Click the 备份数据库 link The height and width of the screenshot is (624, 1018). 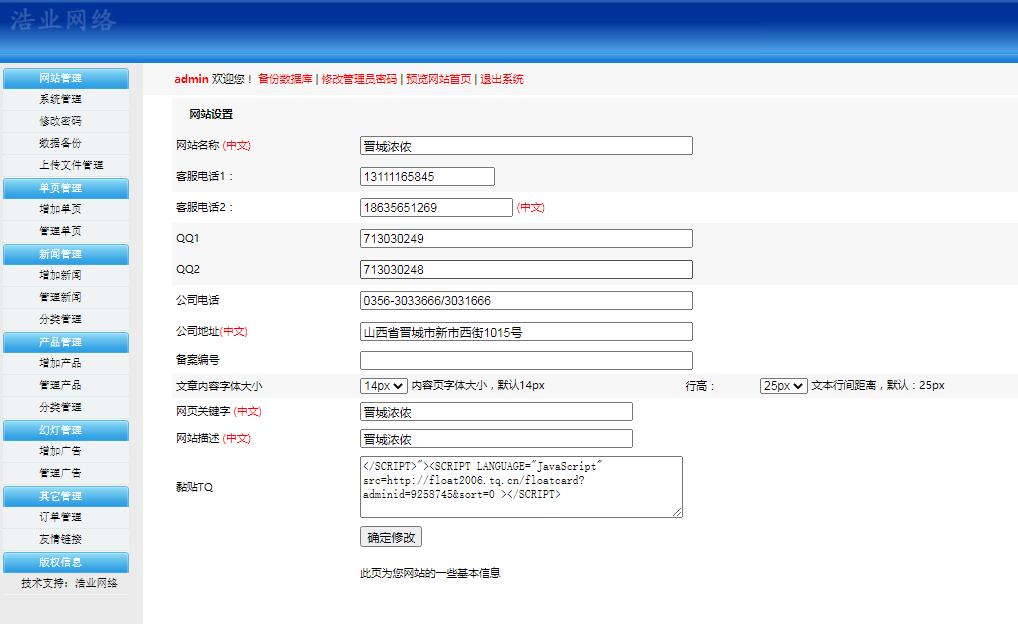(x=285, y=79)
